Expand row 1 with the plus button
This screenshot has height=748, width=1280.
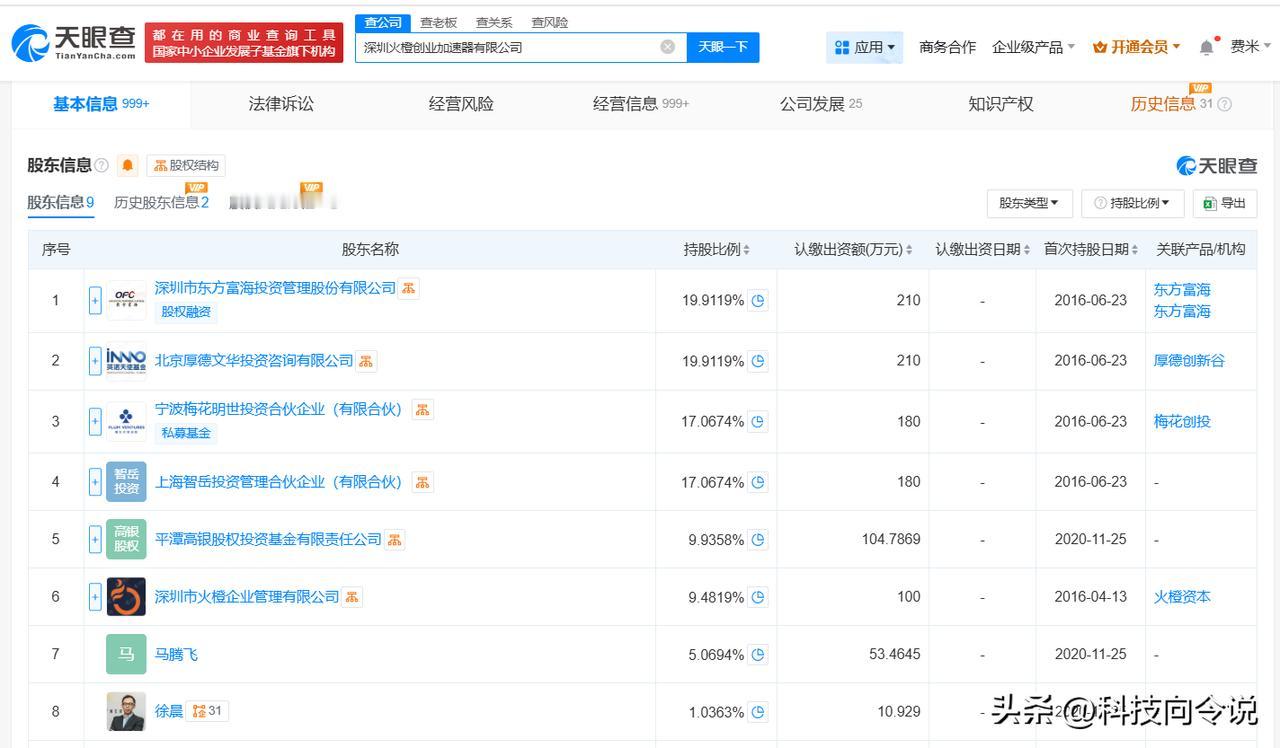click(95, 300)
